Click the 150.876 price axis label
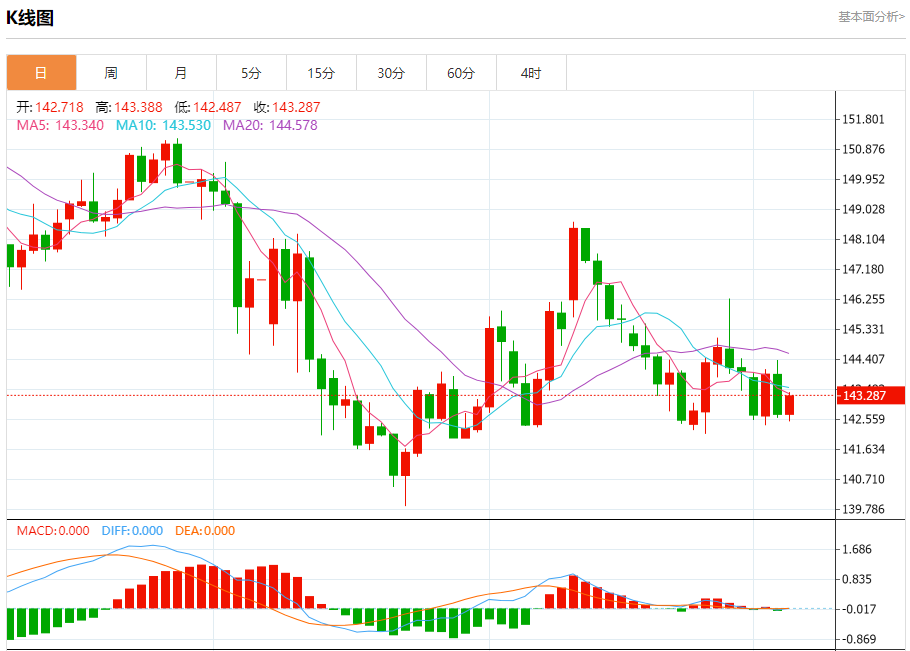 click(x=864, y=149)
